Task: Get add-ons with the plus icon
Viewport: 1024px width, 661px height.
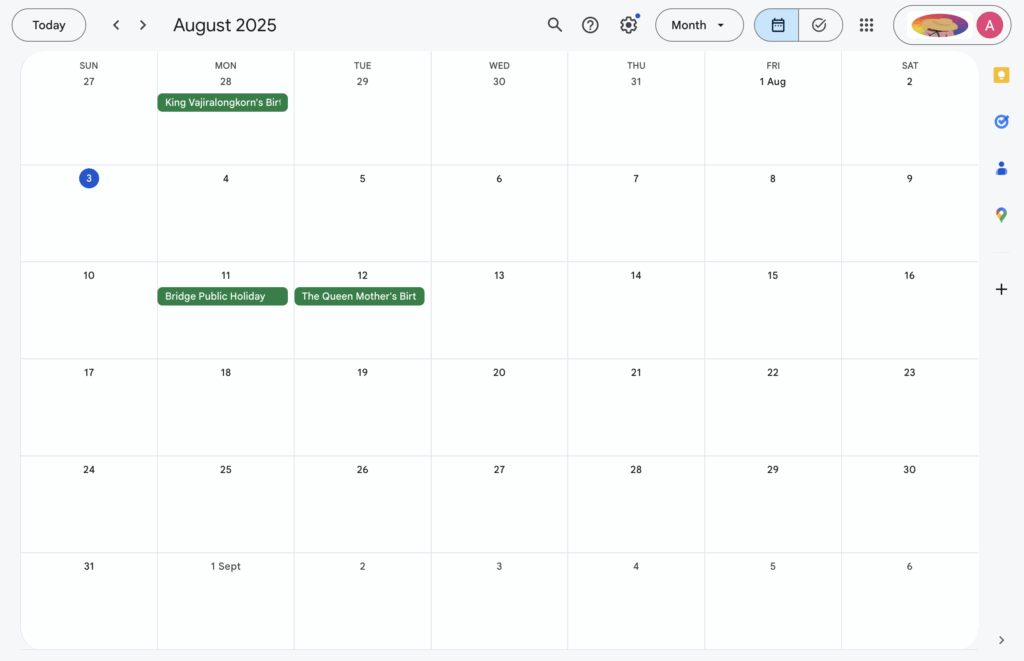Action: tap(1001, 289)
